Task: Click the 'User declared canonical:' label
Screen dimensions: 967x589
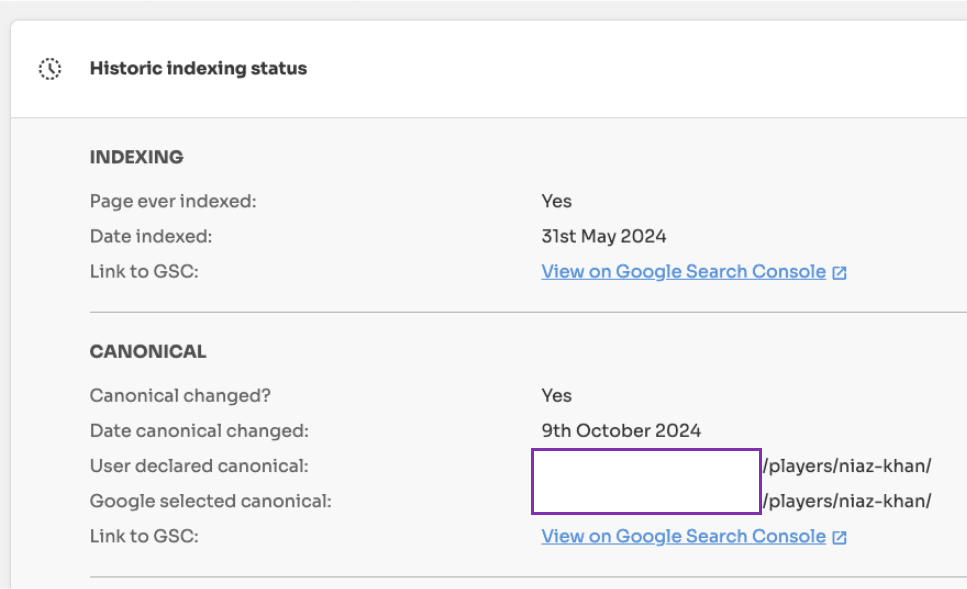Action: pos(199,466)
